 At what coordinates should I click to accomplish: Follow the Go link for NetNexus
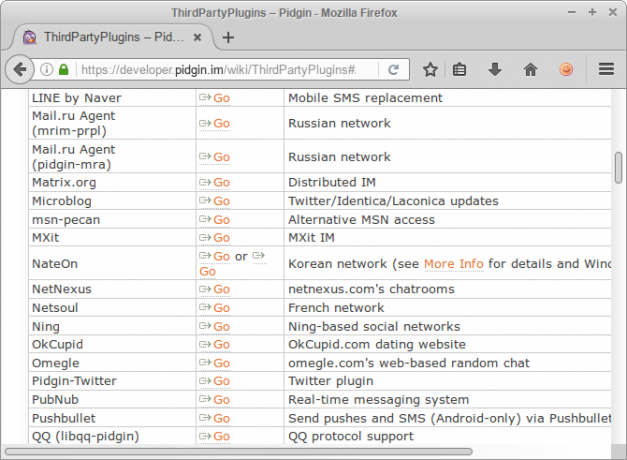pyautogui.click(x=215, y=289)
